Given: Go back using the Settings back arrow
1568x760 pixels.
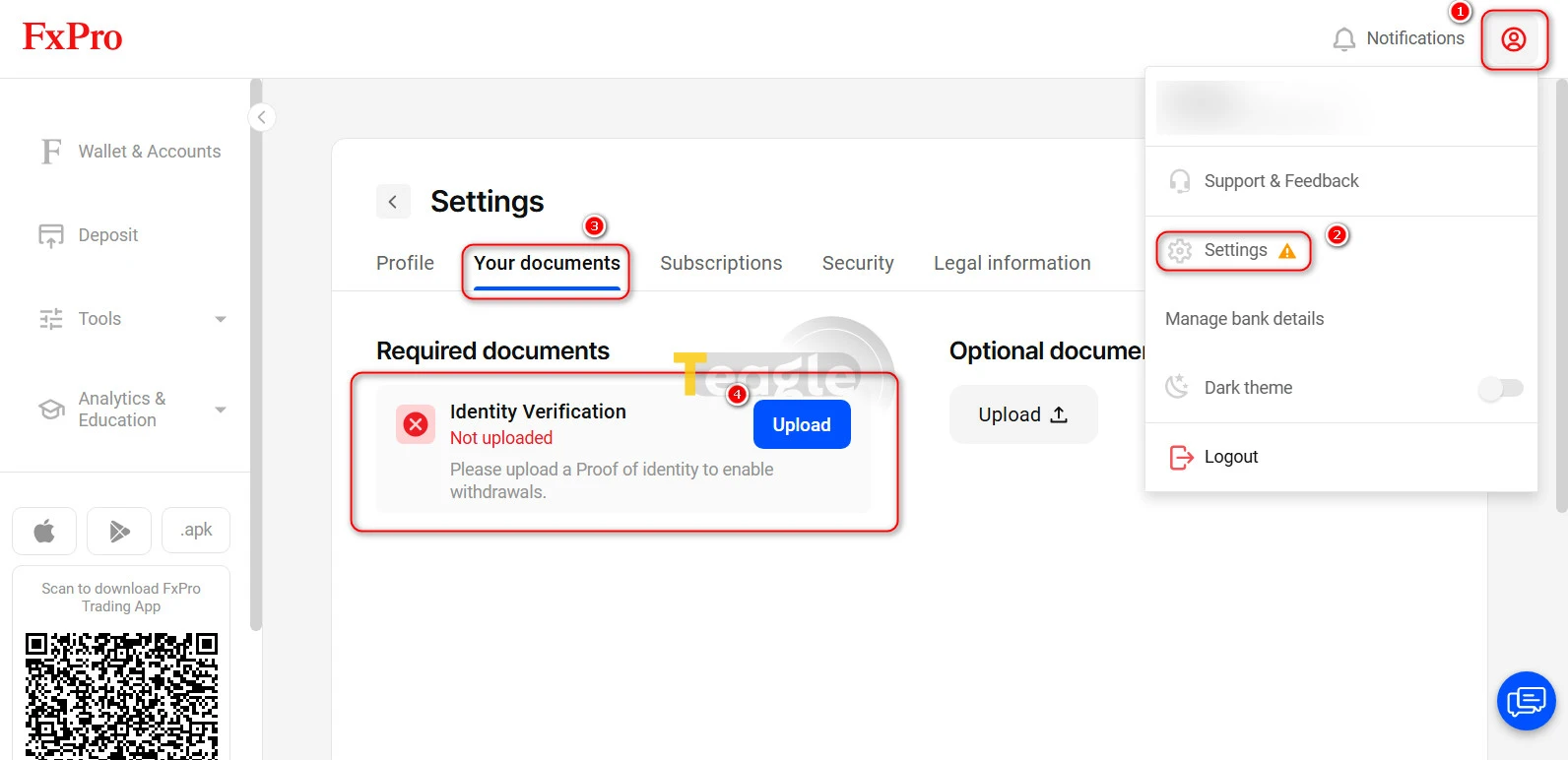Looking at the screenshot, I should [393, 202].
